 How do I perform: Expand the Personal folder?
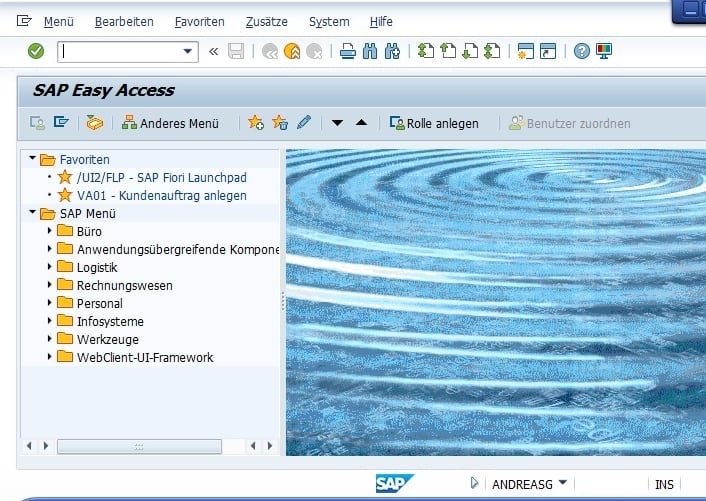point(50,302)
